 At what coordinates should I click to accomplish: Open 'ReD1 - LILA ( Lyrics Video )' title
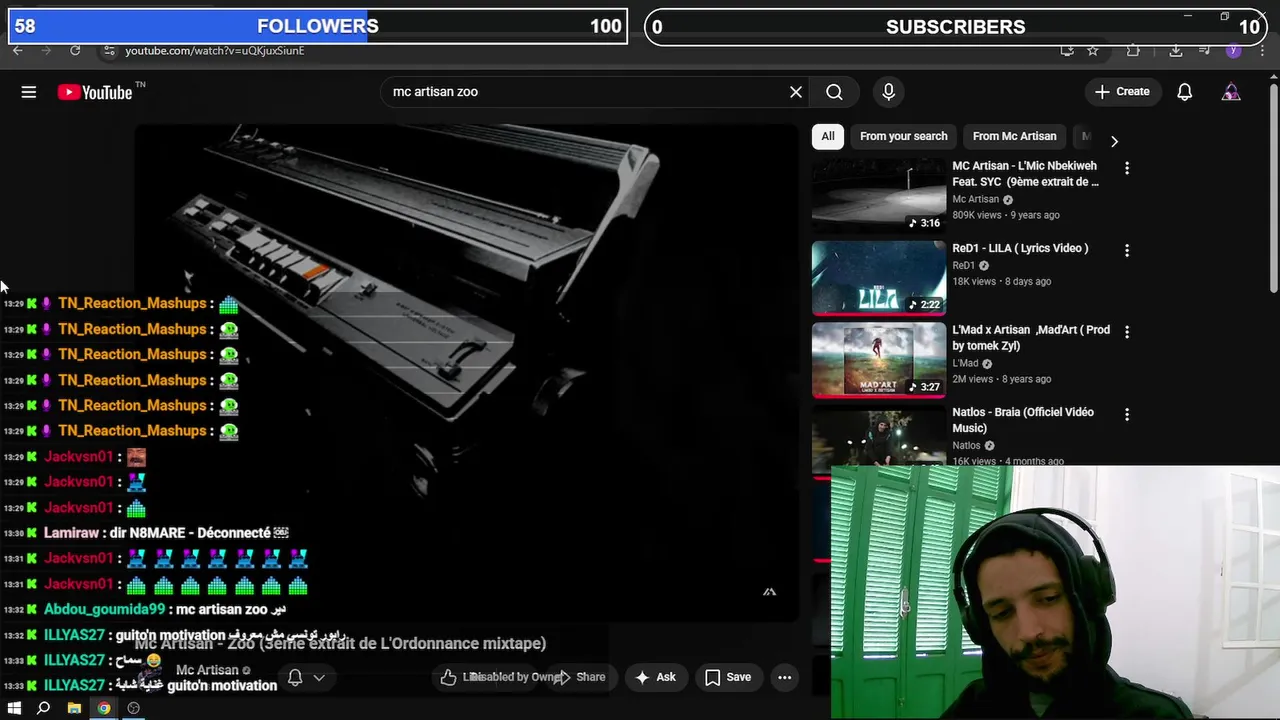coord(1020,248)
